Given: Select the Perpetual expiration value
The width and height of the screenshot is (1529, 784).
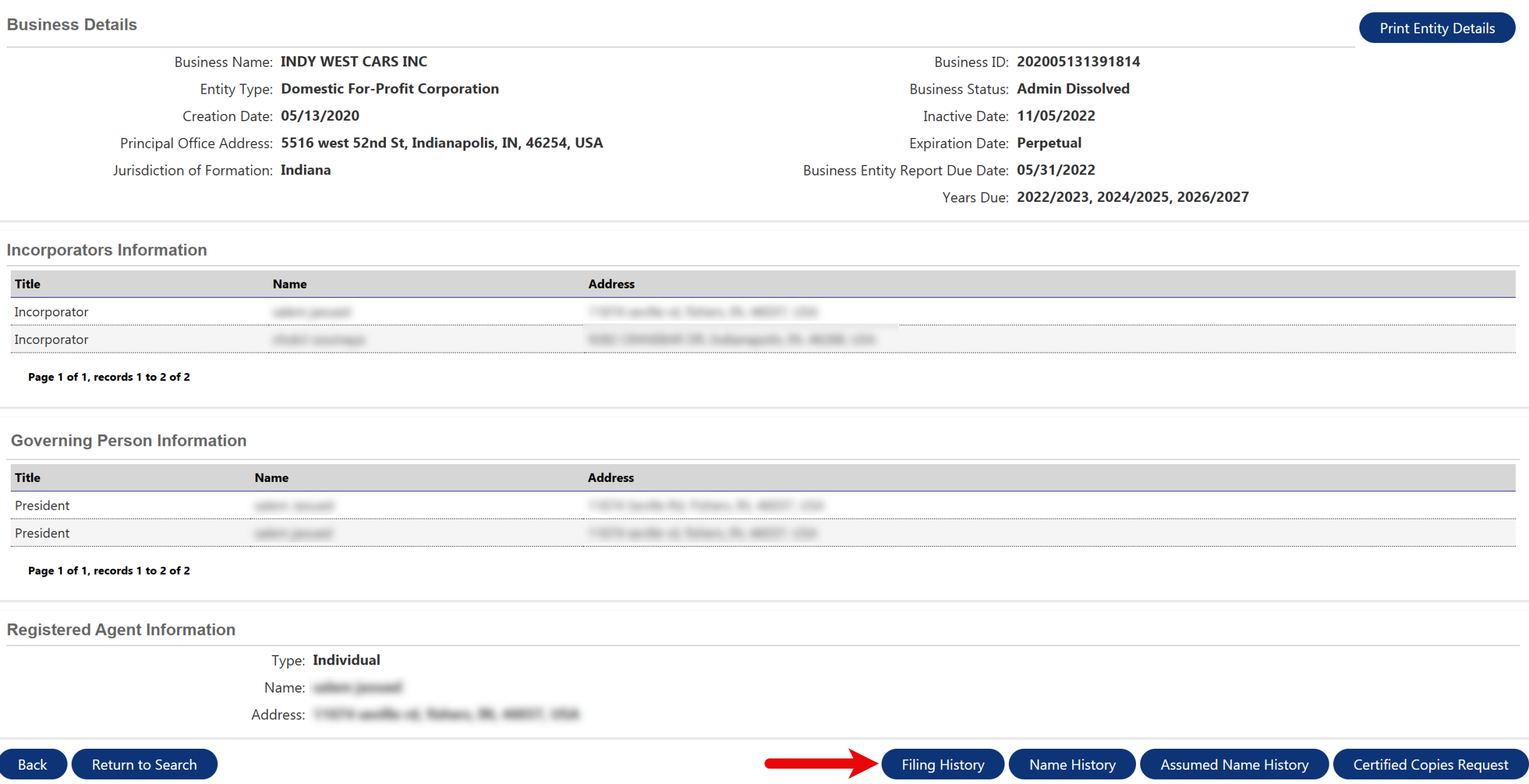Looking at the screenshot, I should tap(1049, 143).
